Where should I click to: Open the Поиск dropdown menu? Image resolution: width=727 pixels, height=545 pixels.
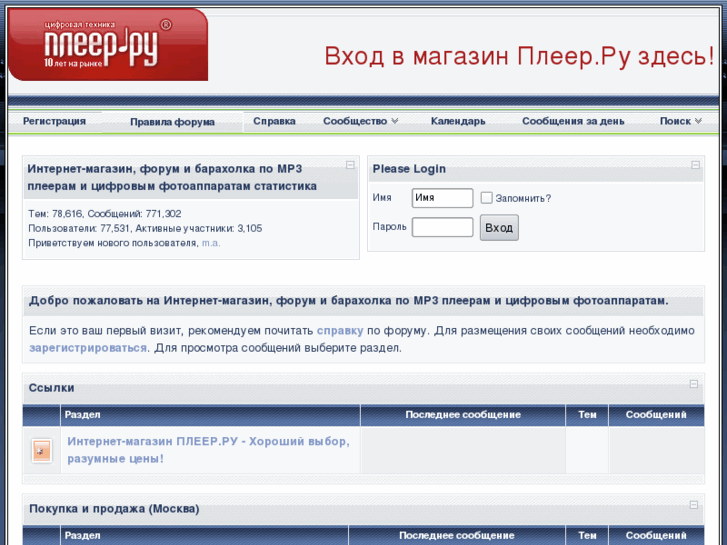[680, 121]
